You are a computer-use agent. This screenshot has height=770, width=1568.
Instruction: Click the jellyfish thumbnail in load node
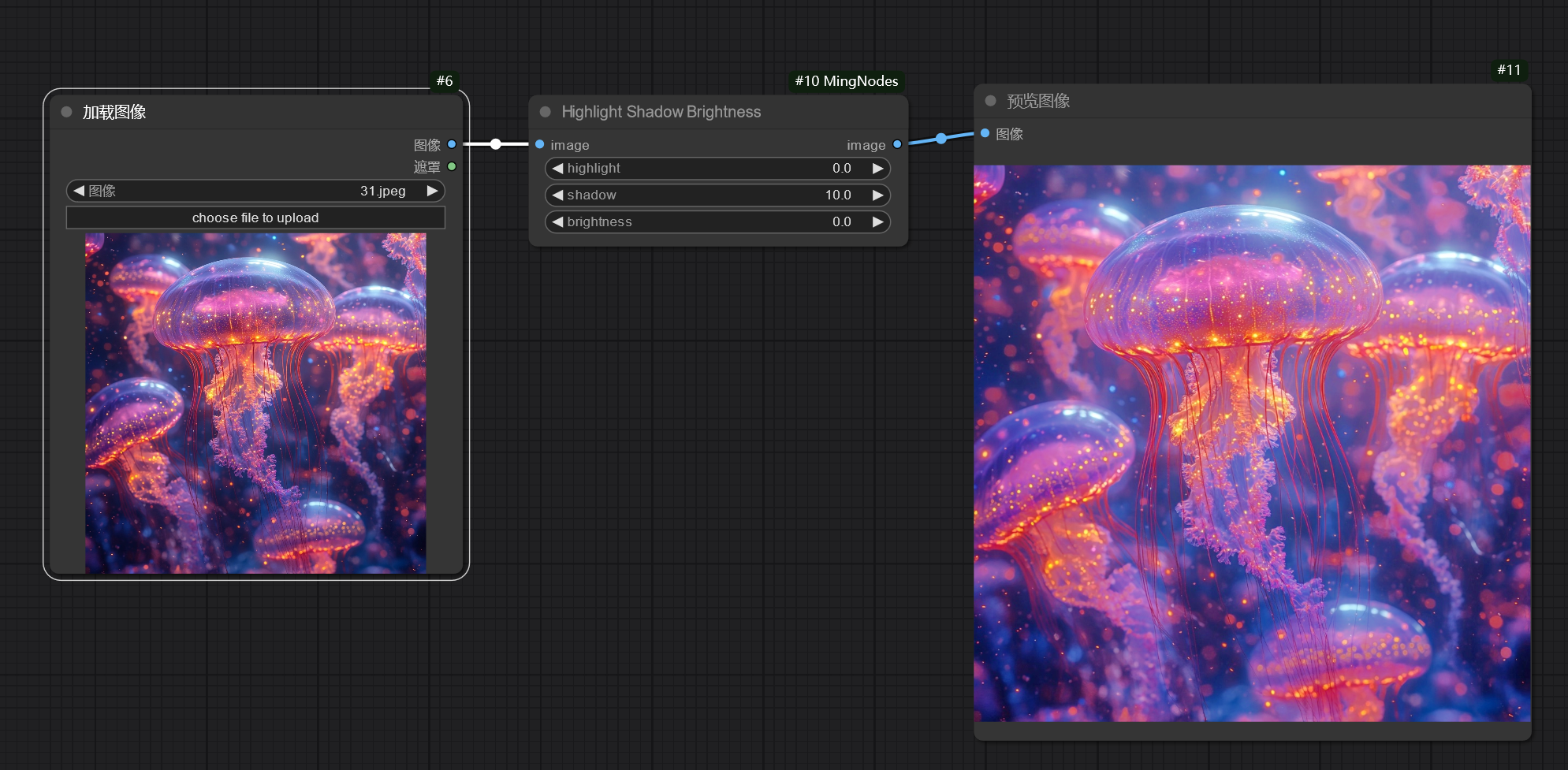click(255, 403)
